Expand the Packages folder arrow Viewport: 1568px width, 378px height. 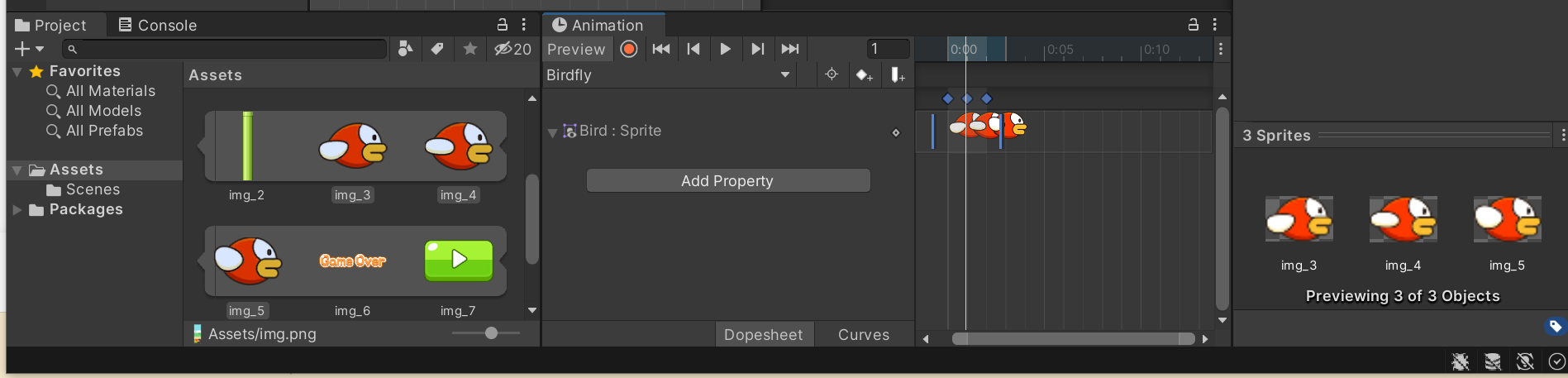17,210
